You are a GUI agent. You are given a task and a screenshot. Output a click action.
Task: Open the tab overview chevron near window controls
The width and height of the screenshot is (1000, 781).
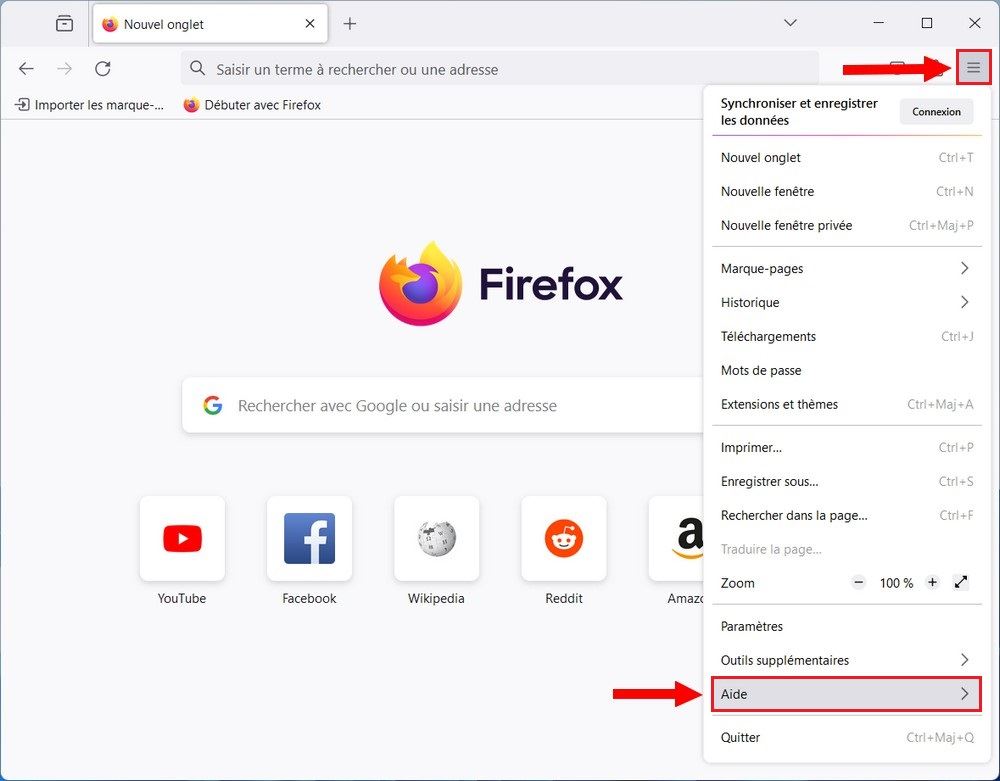790,22
